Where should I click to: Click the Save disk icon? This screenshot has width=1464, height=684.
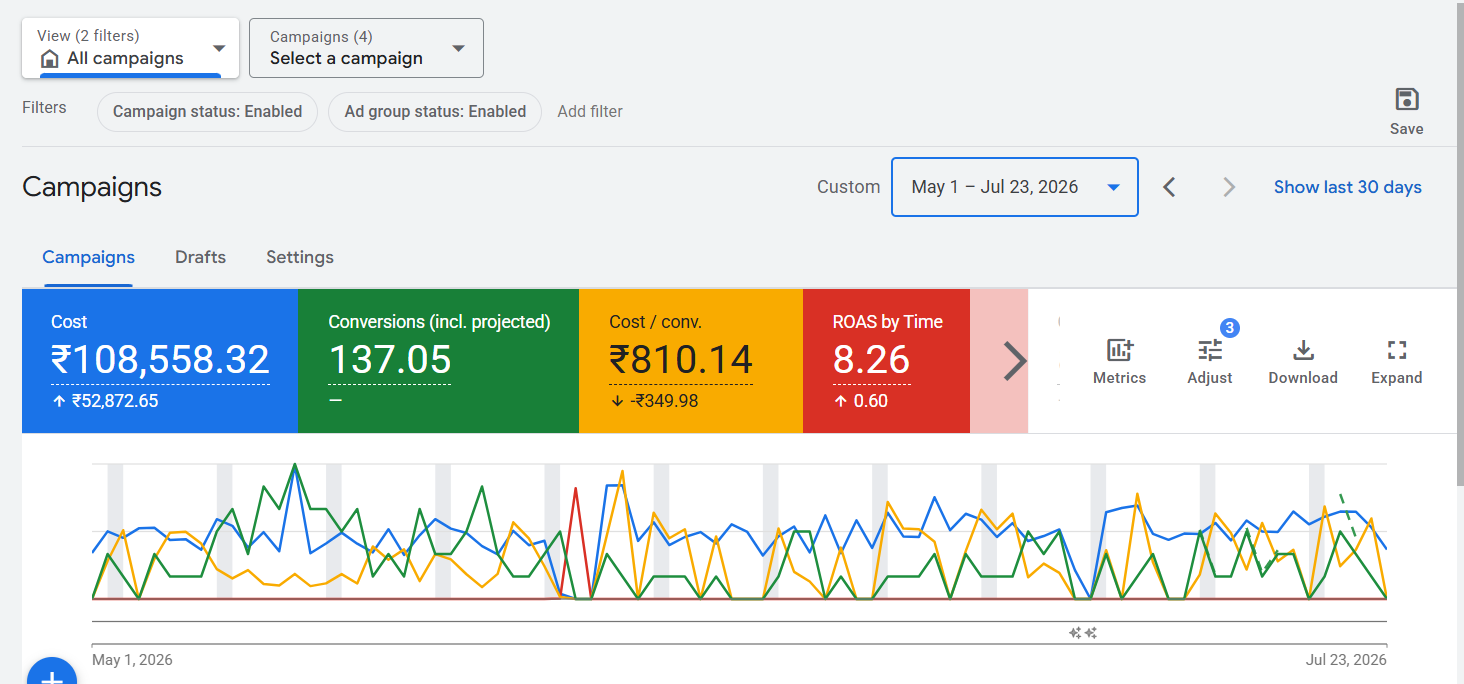(1407, 100)
